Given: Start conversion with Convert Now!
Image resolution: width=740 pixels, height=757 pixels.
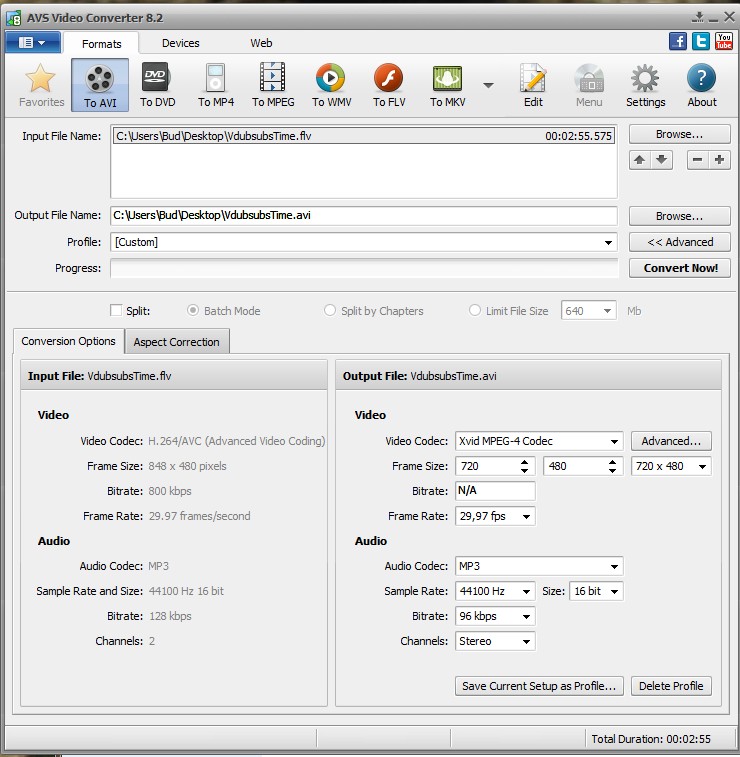Looking at the screenshot, I should [x=679, y=268].
